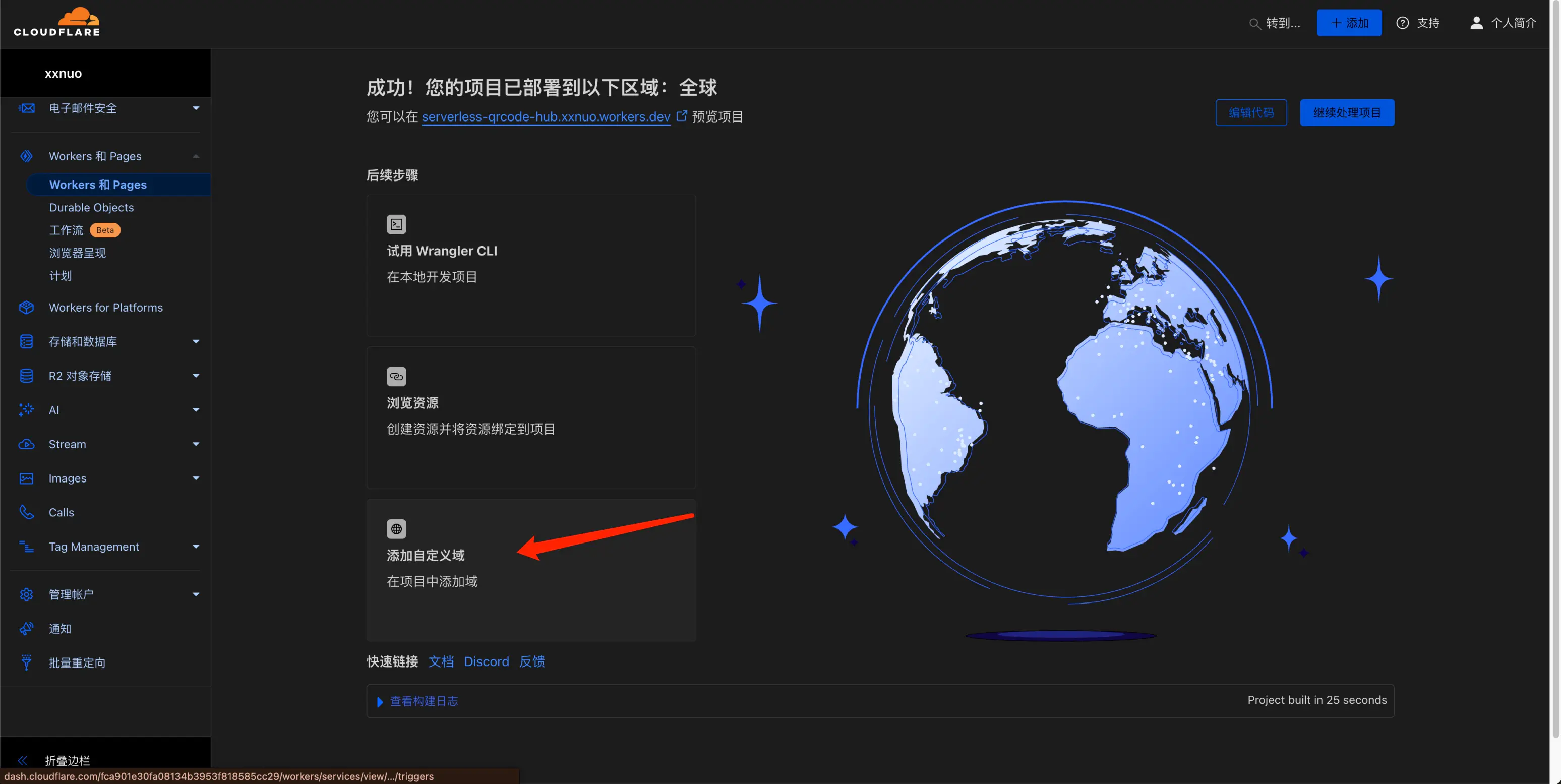Click the Cloudflare logo in top left
The width and height of the screenshot is (1561, 784).
(x=57, y=21)
